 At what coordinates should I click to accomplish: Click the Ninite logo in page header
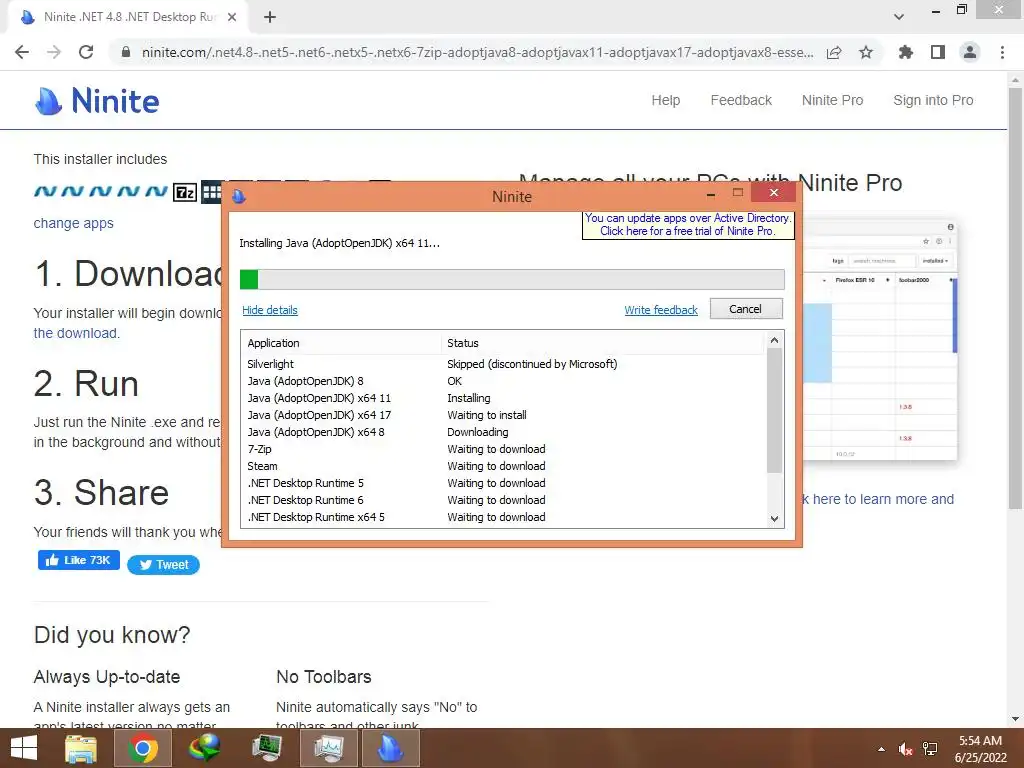[97, 101]
